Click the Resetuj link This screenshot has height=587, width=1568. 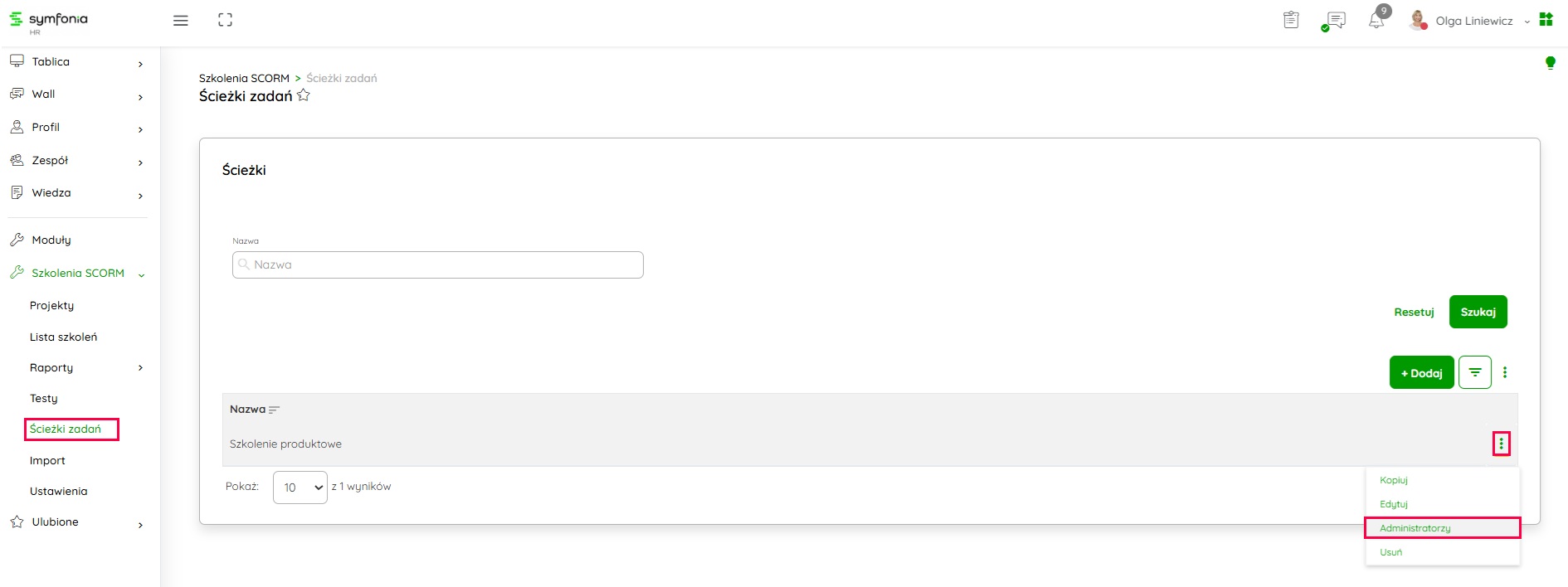click(1414, 312)
